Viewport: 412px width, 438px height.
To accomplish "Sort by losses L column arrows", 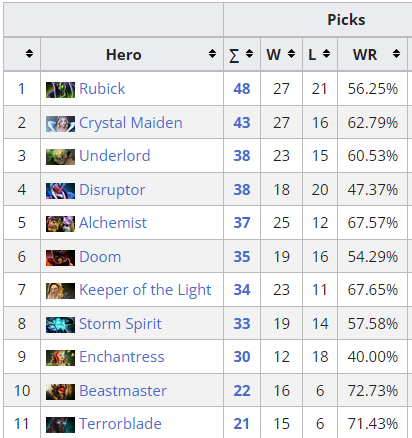I will 326,54.
